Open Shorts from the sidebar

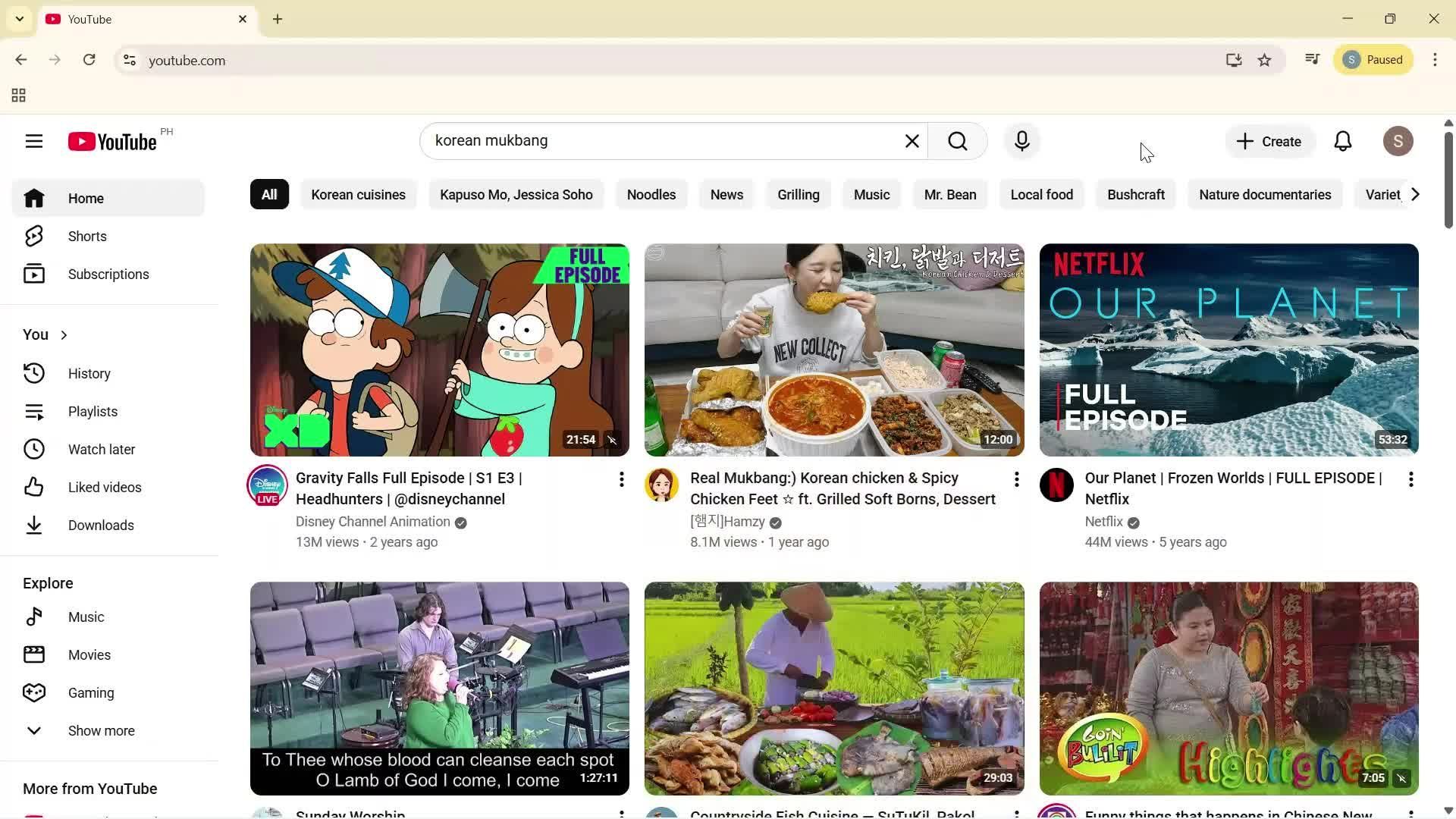tap(86, 237)
